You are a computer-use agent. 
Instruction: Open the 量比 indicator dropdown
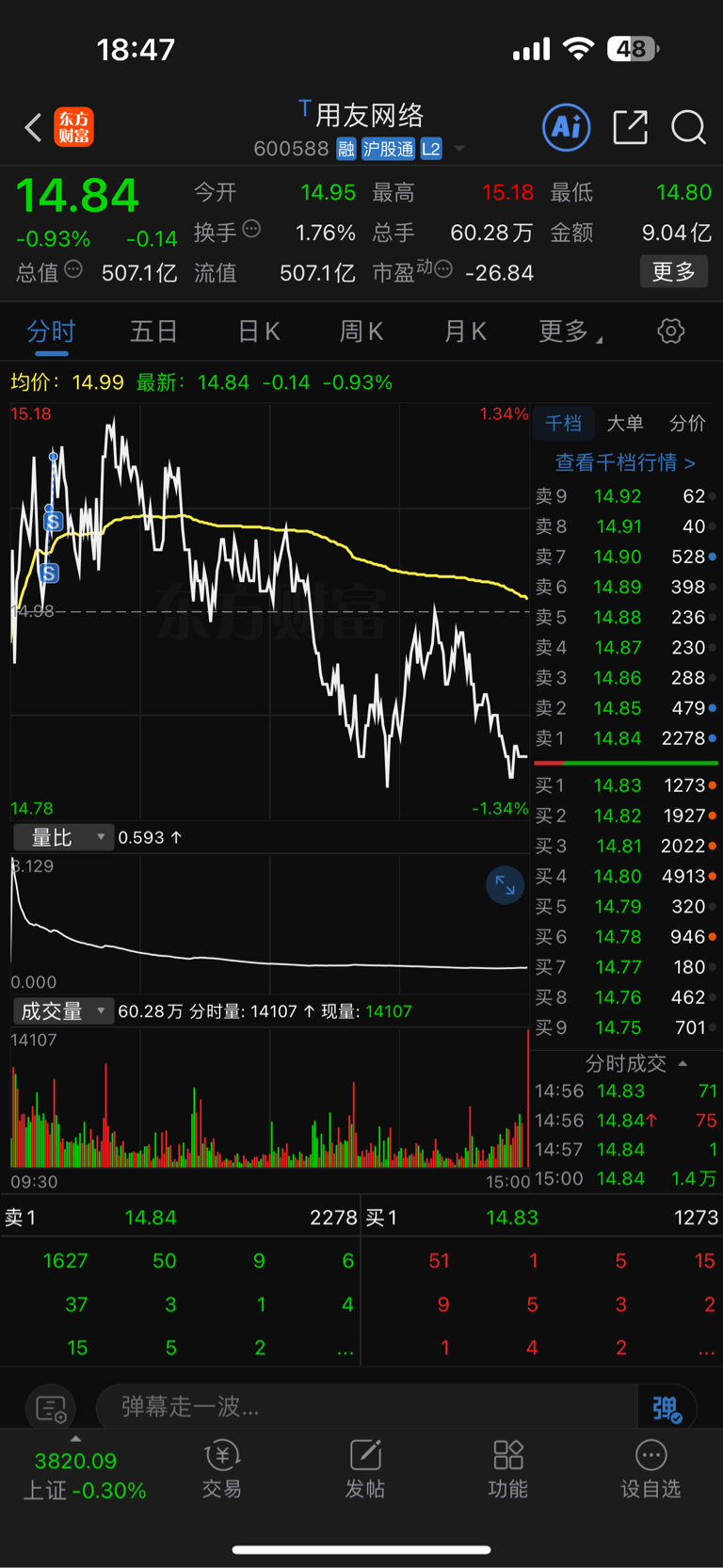[x=63, y=837]
